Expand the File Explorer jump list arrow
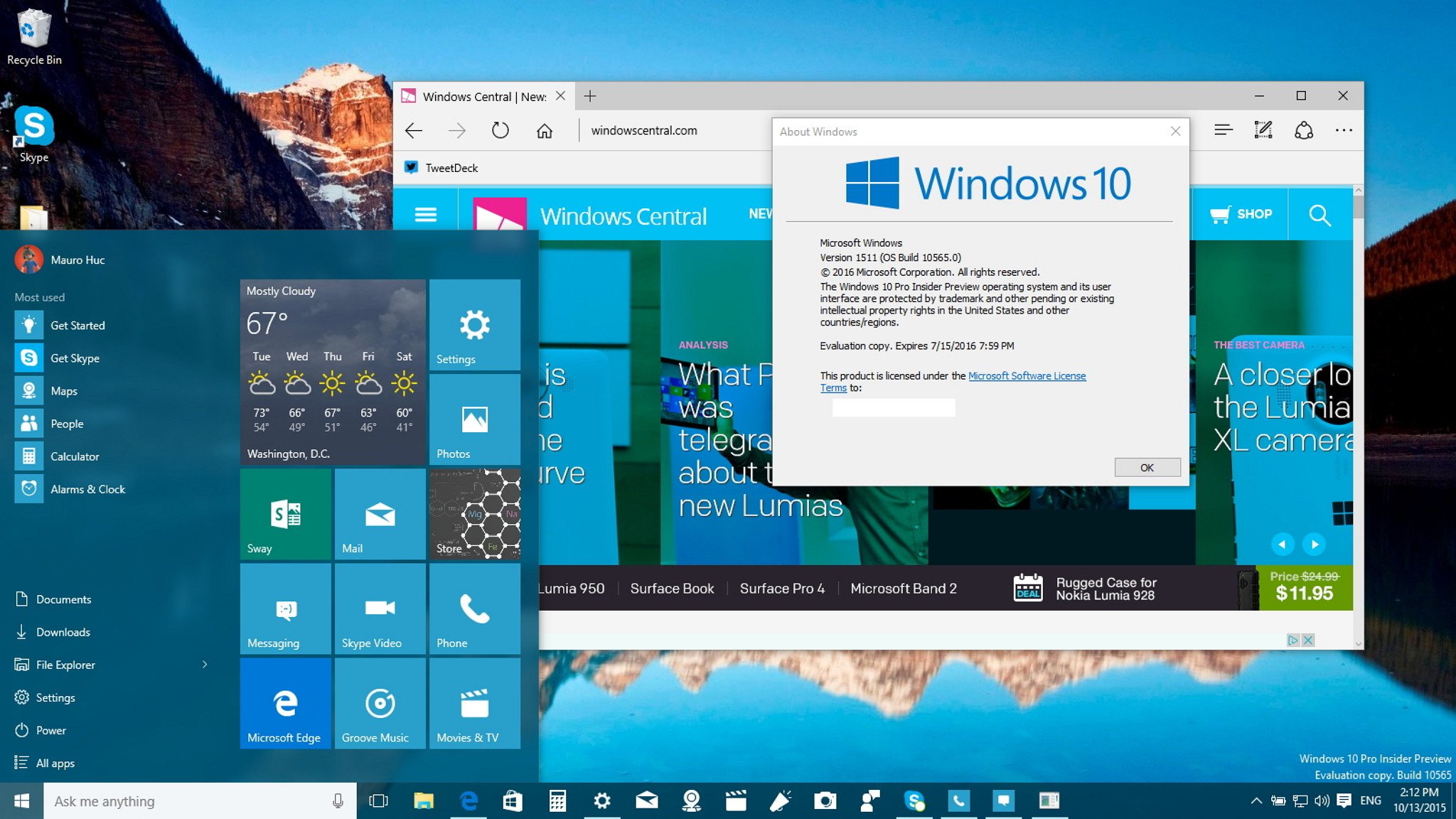 (x=205, y=665)
